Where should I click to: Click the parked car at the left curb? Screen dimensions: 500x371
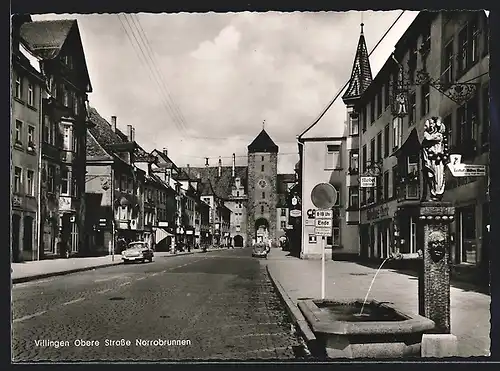(x=137, y=252)
